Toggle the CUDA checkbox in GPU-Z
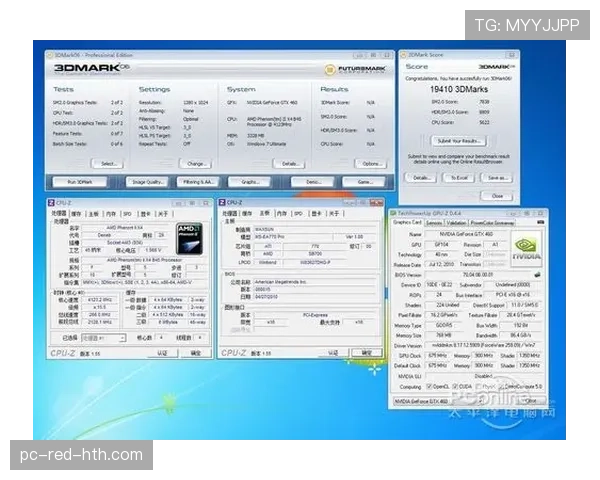Image resolution: width=600 pixels, height=480 pixels. pyautogui.click(x=455, y=386)
